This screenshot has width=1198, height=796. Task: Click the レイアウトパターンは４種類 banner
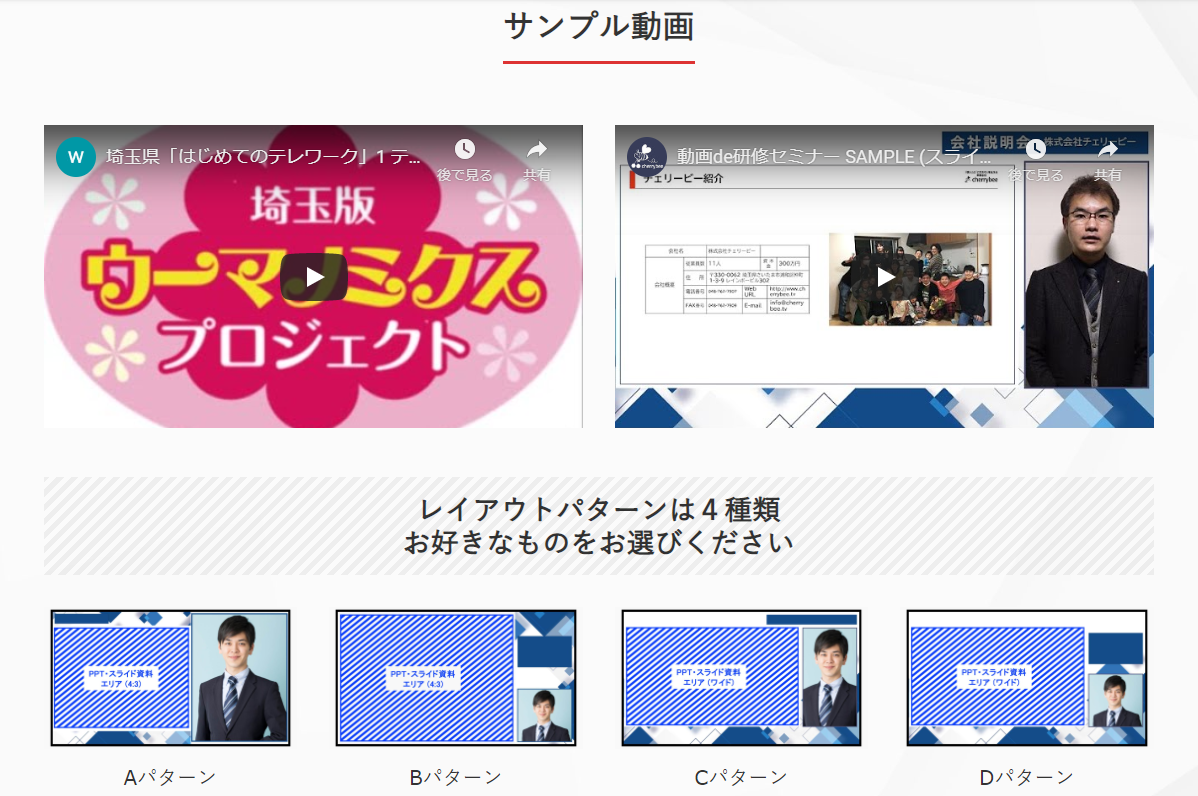(x=599, y=526)
